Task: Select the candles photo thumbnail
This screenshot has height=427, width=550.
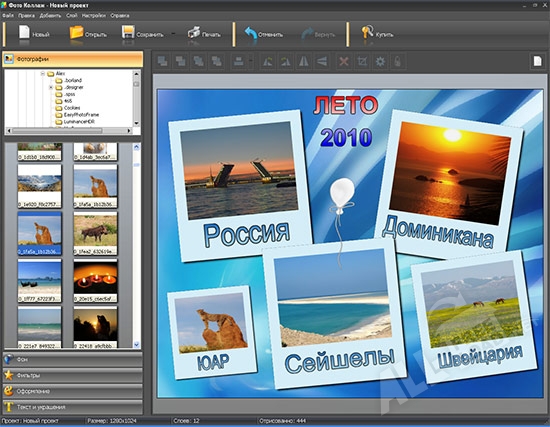Action: [x=95, y=280]
